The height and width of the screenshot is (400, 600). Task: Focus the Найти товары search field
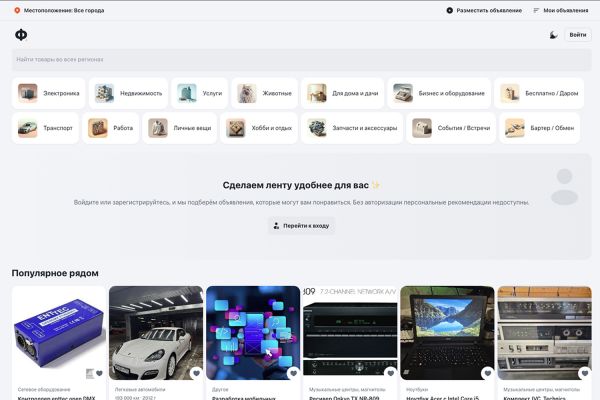[302, 59]
